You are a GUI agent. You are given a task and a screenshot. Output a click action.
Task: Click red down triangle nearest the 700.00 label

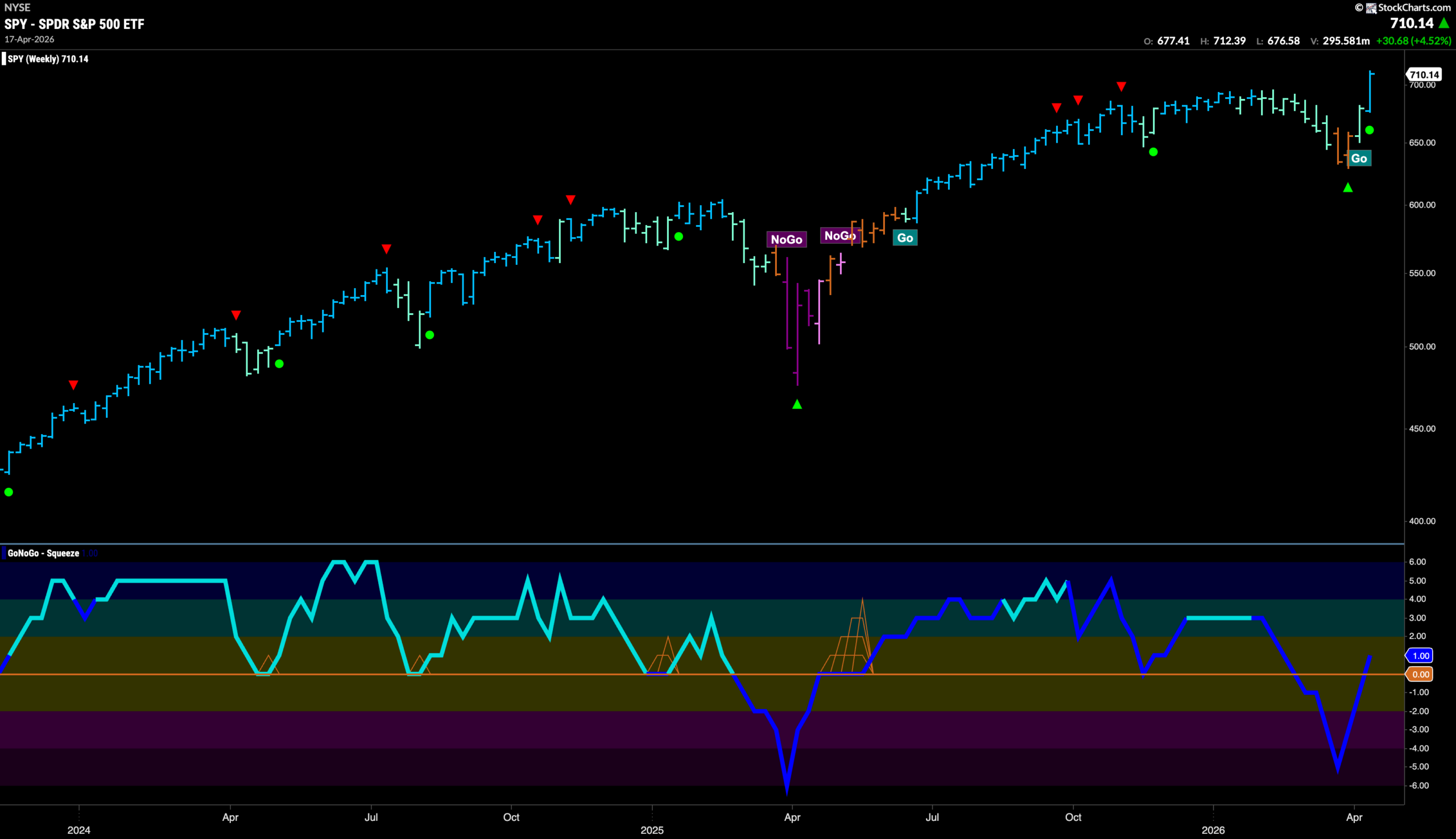(x=1121, y=86)
